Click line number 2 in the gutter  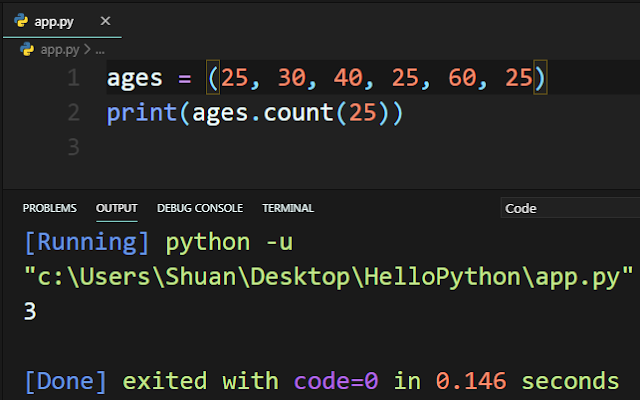click(x=73, y=112)
